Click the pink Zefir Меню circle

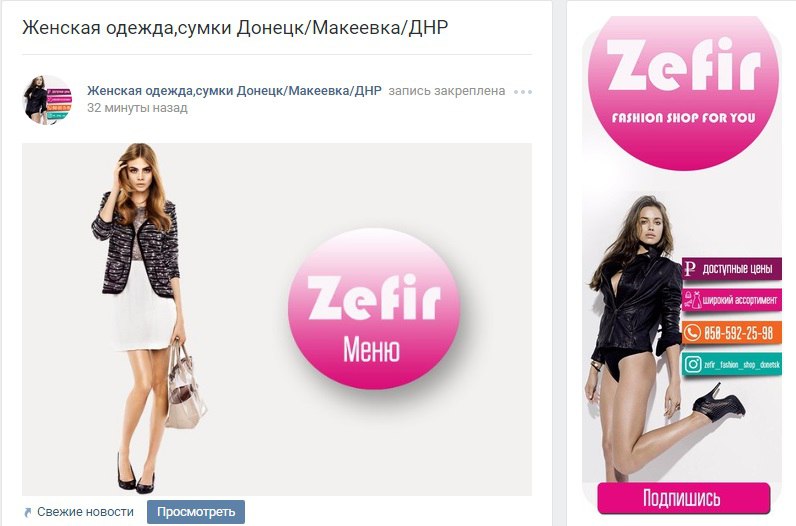374,309
